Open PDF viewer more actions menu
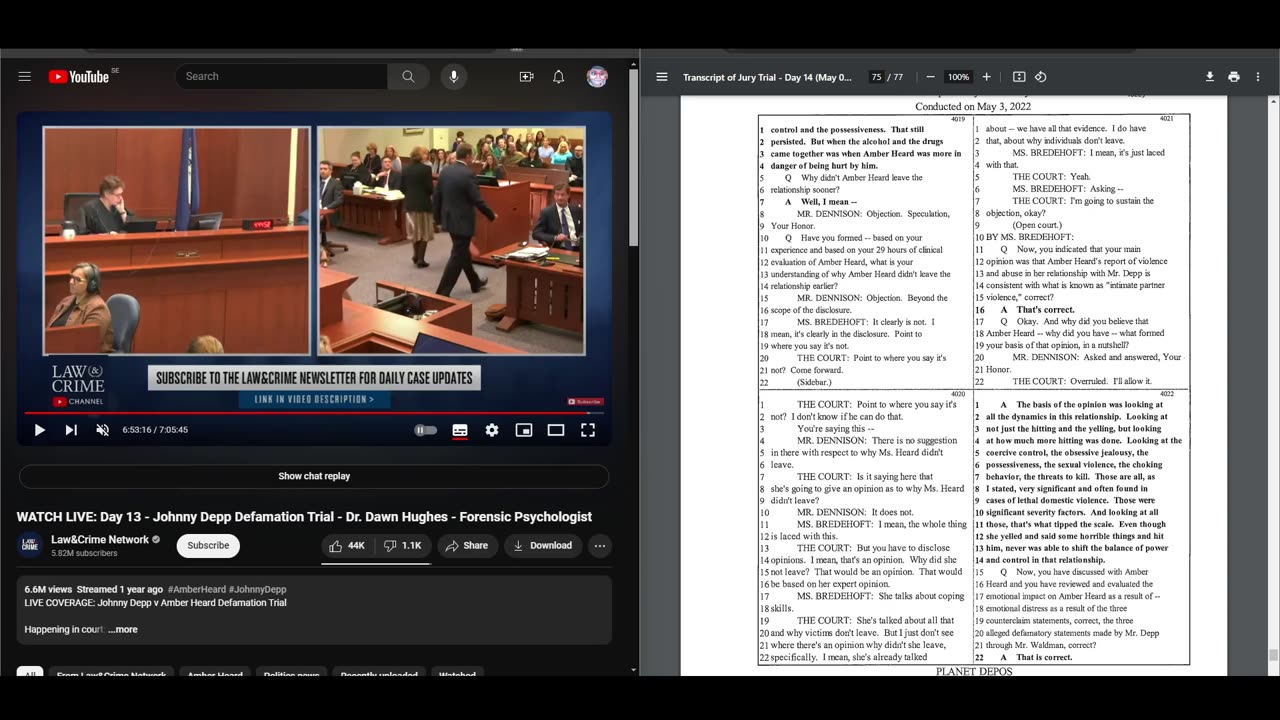 [1258, 77]
